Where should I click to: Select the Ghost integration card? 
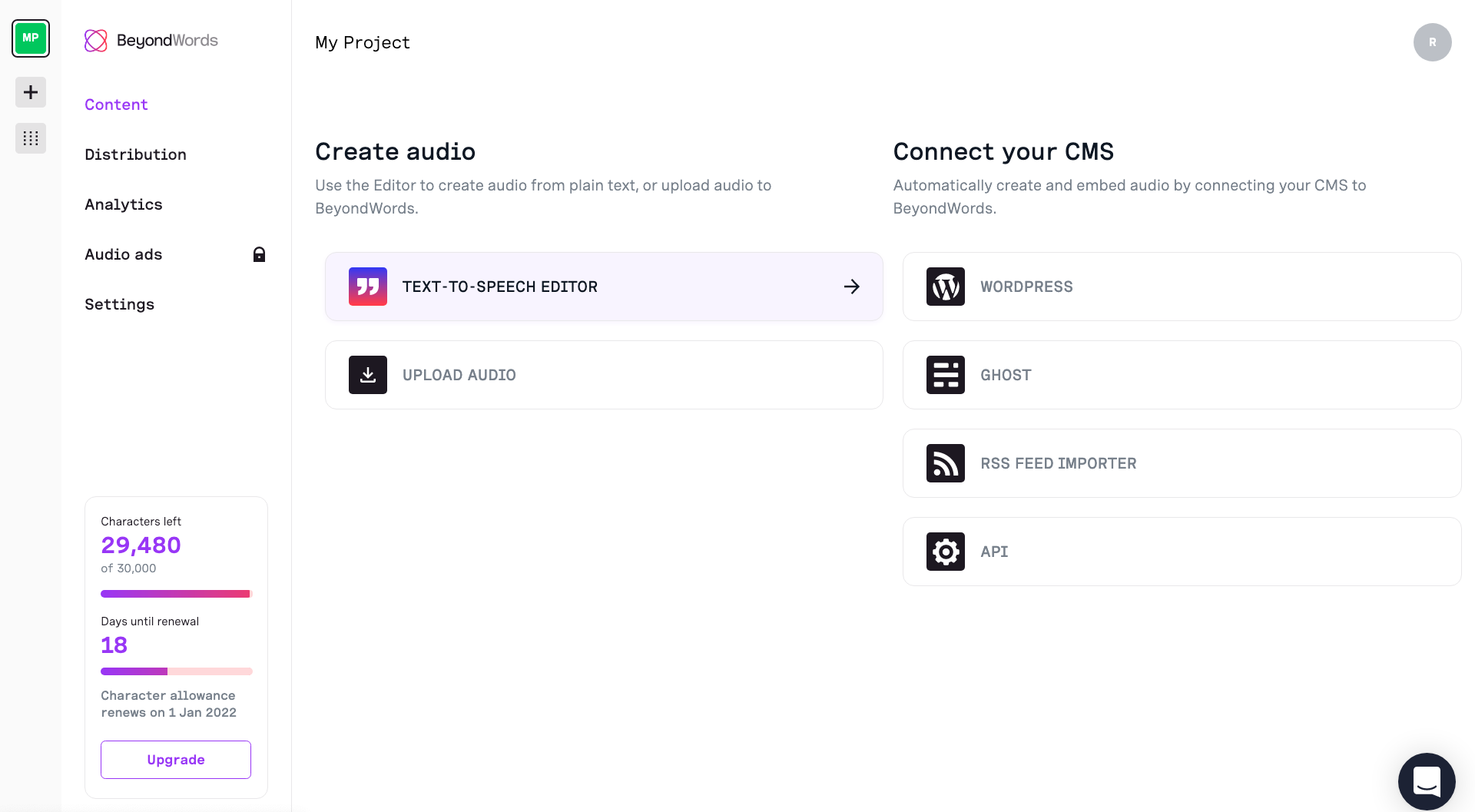1182,375
